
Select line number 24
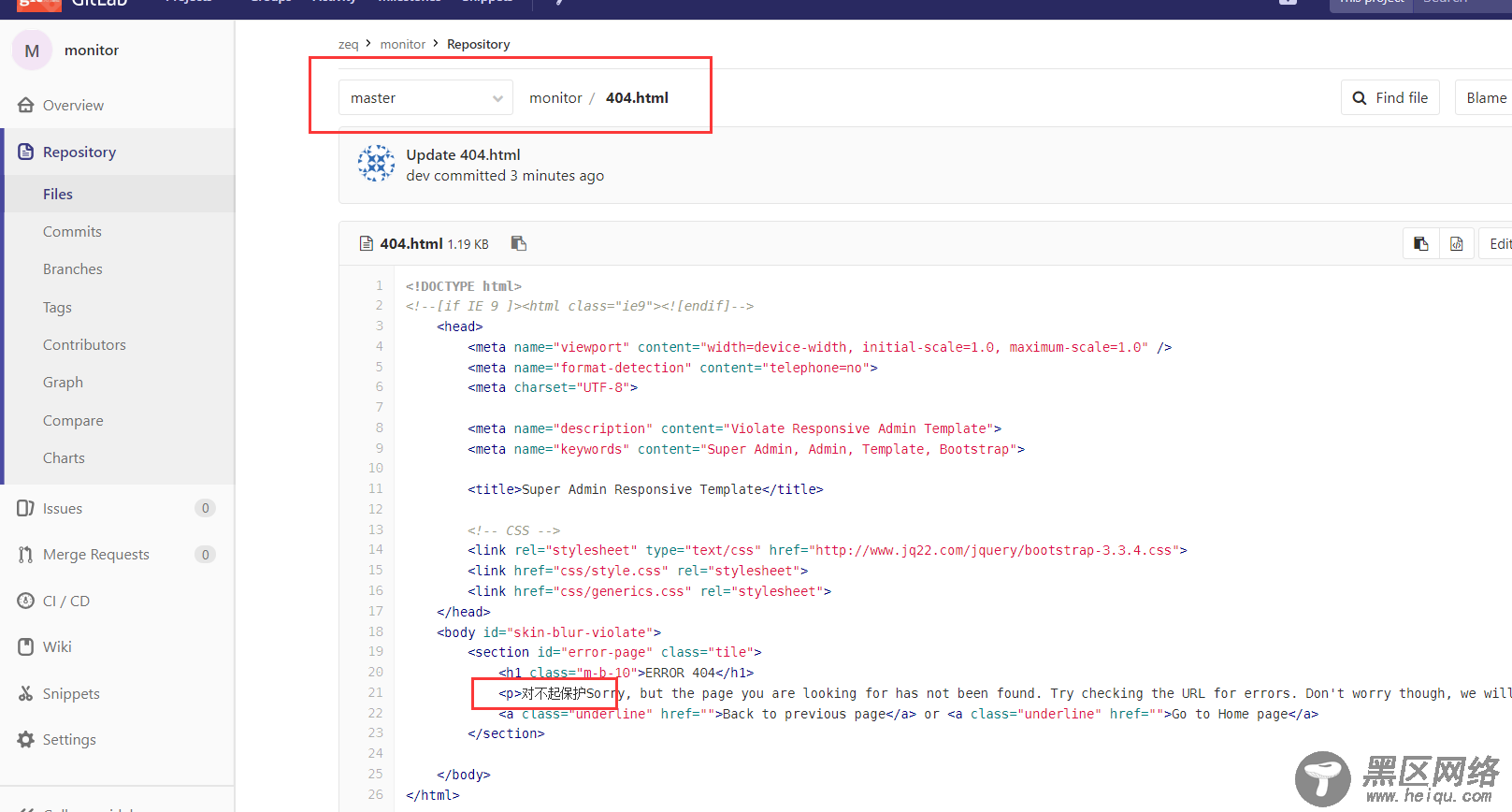click(376, 753)
